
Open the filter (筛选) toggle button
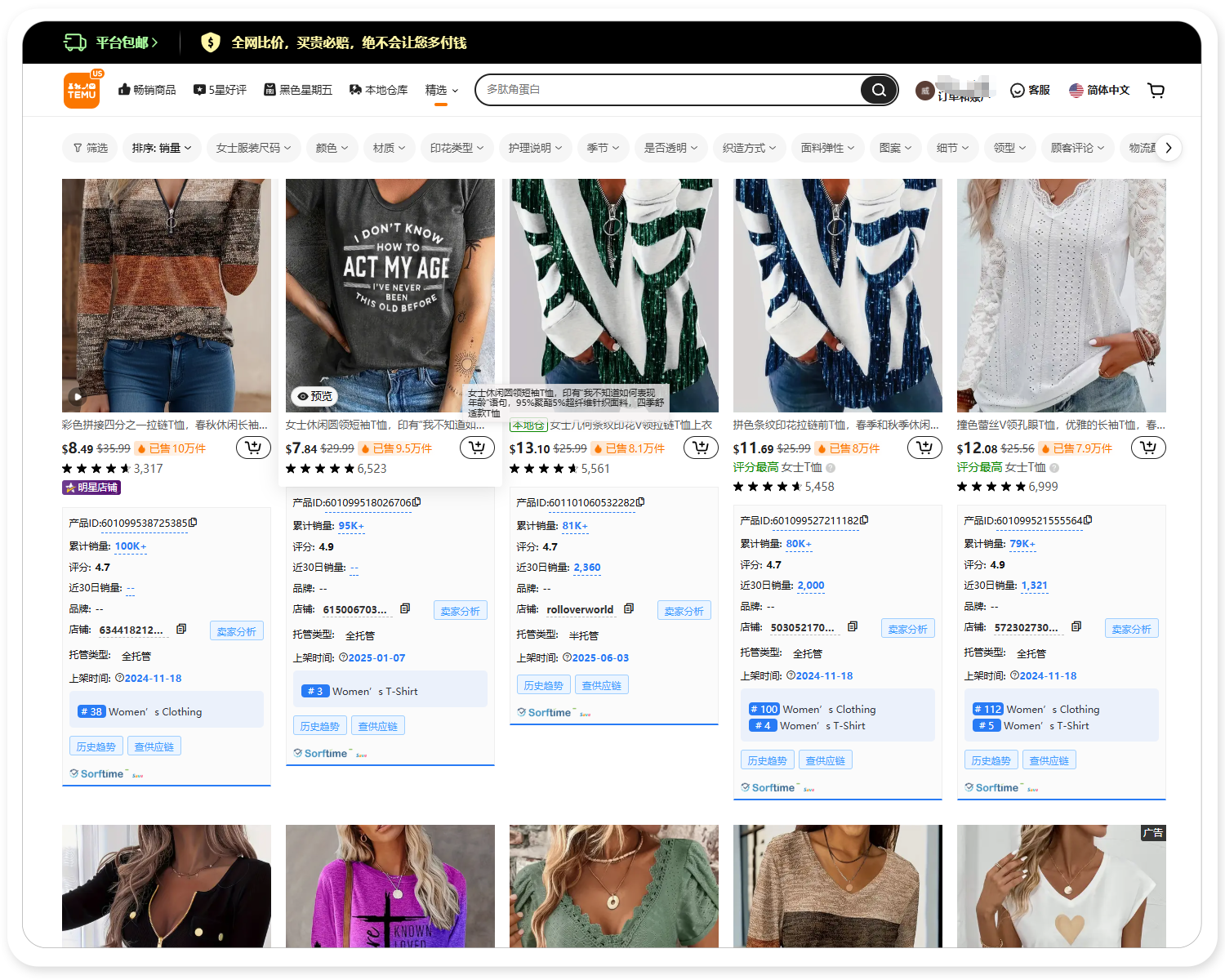point(90,148)
